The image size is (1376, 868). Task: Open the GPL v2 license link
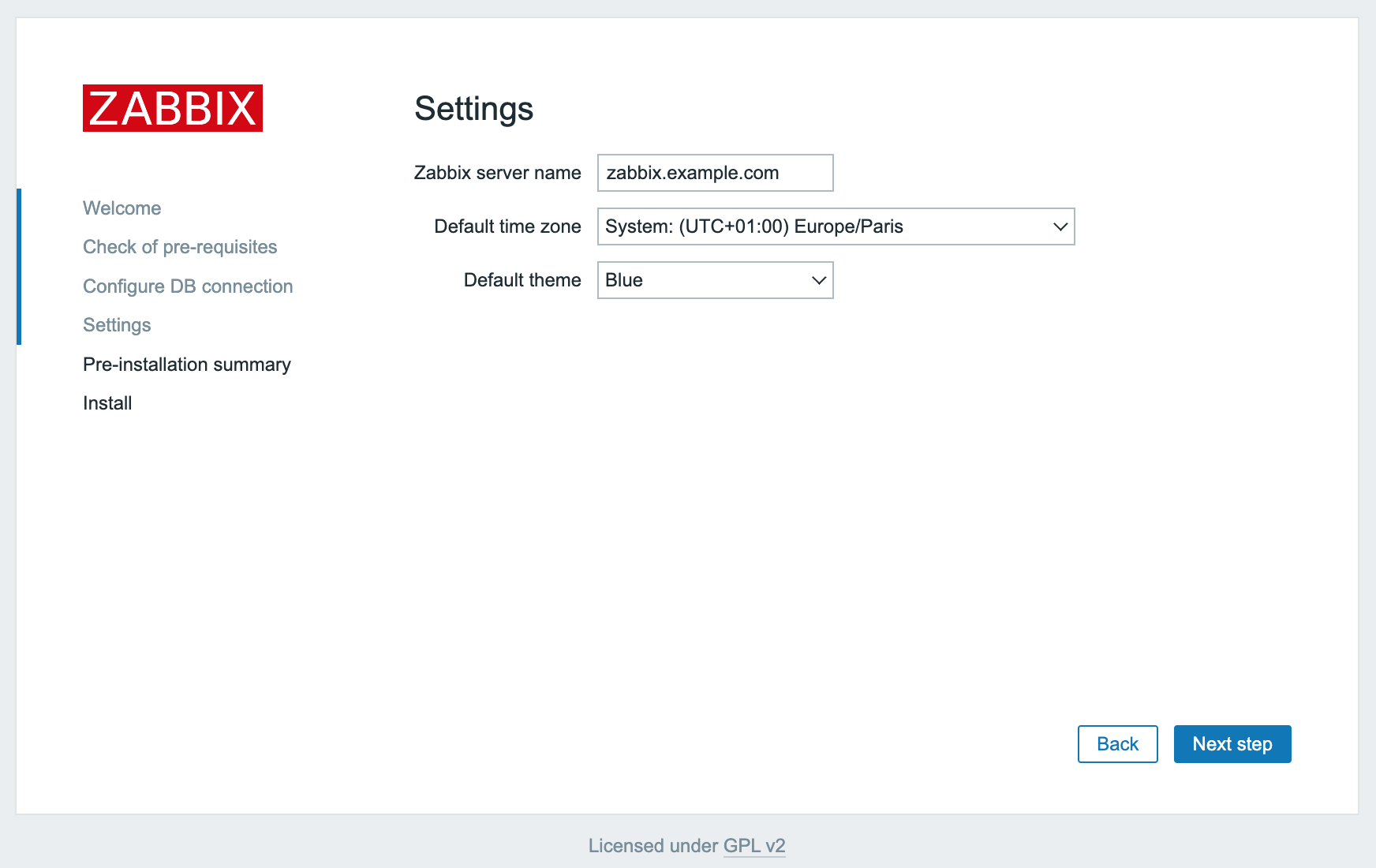click(x=754, y=846)
